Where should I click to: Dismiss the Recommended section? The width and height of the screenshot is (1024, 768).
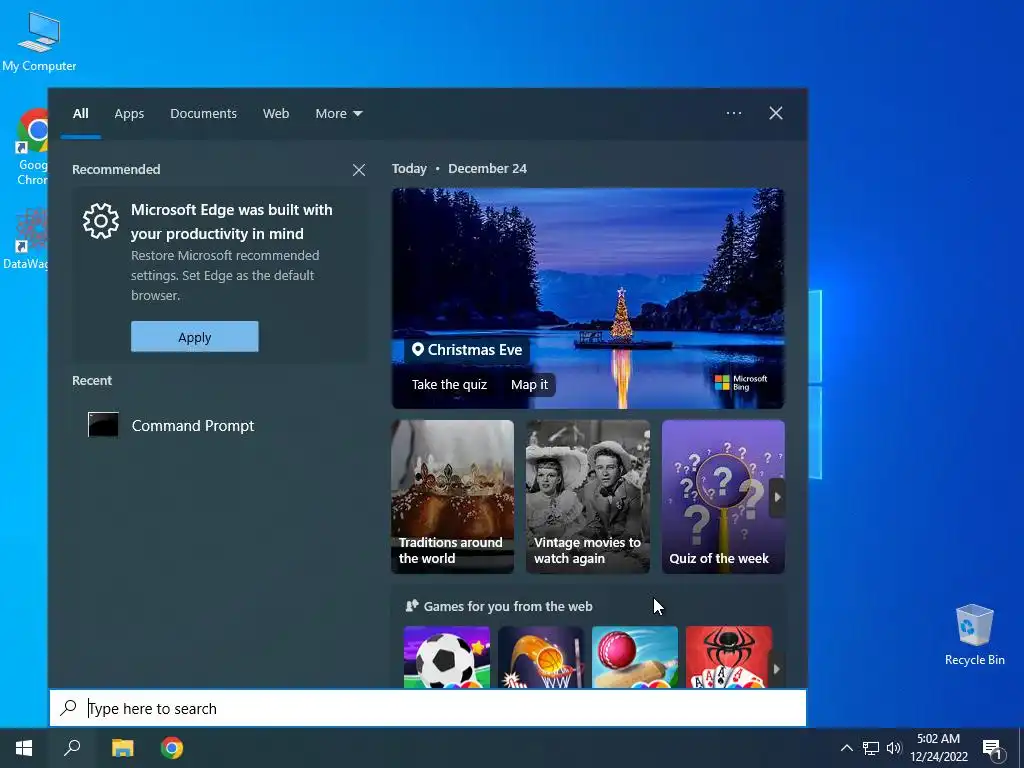click(359, 170)
